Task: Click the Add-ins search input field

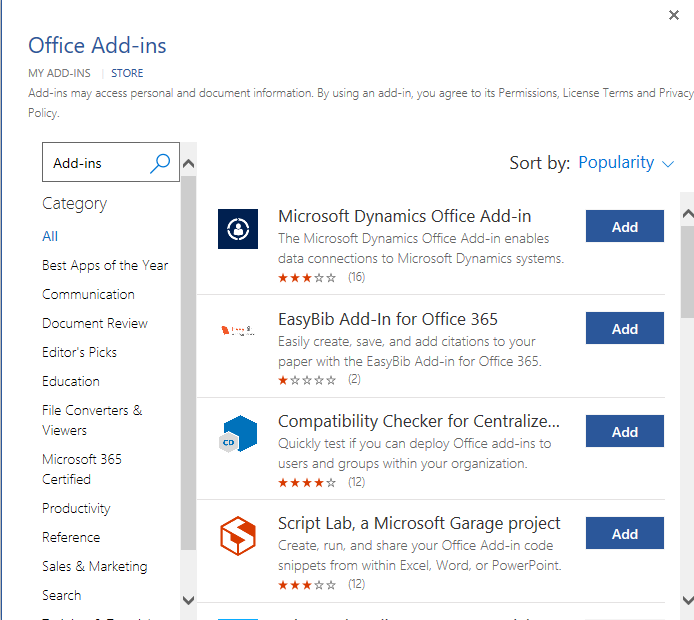Action: point(96,163)
